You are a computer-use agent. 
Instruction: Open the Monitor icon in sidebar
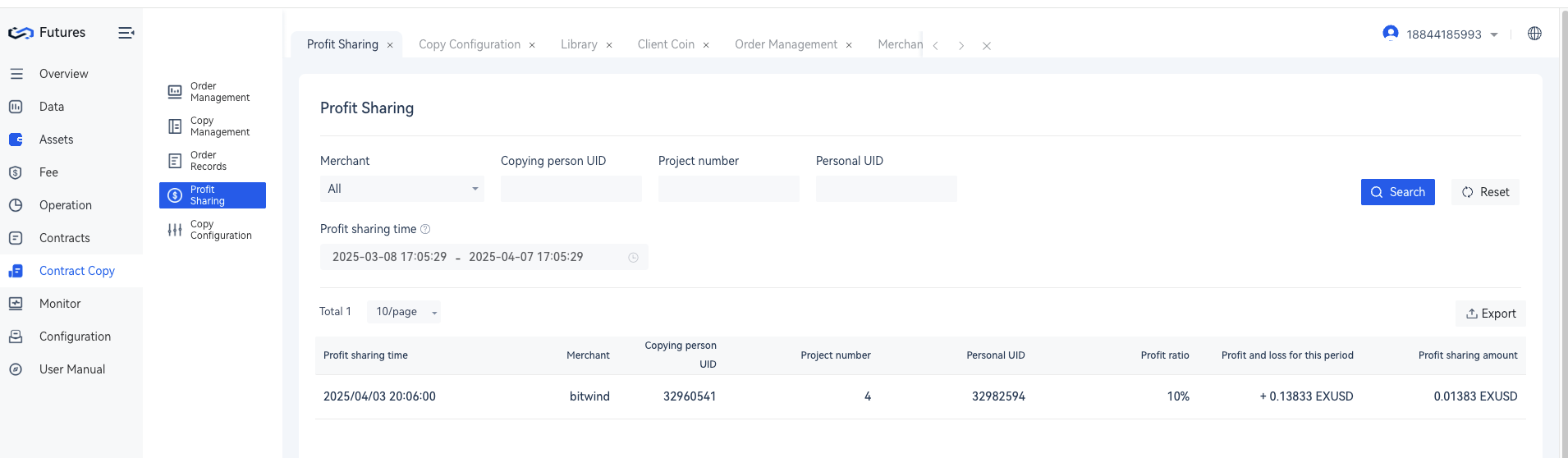16,304
